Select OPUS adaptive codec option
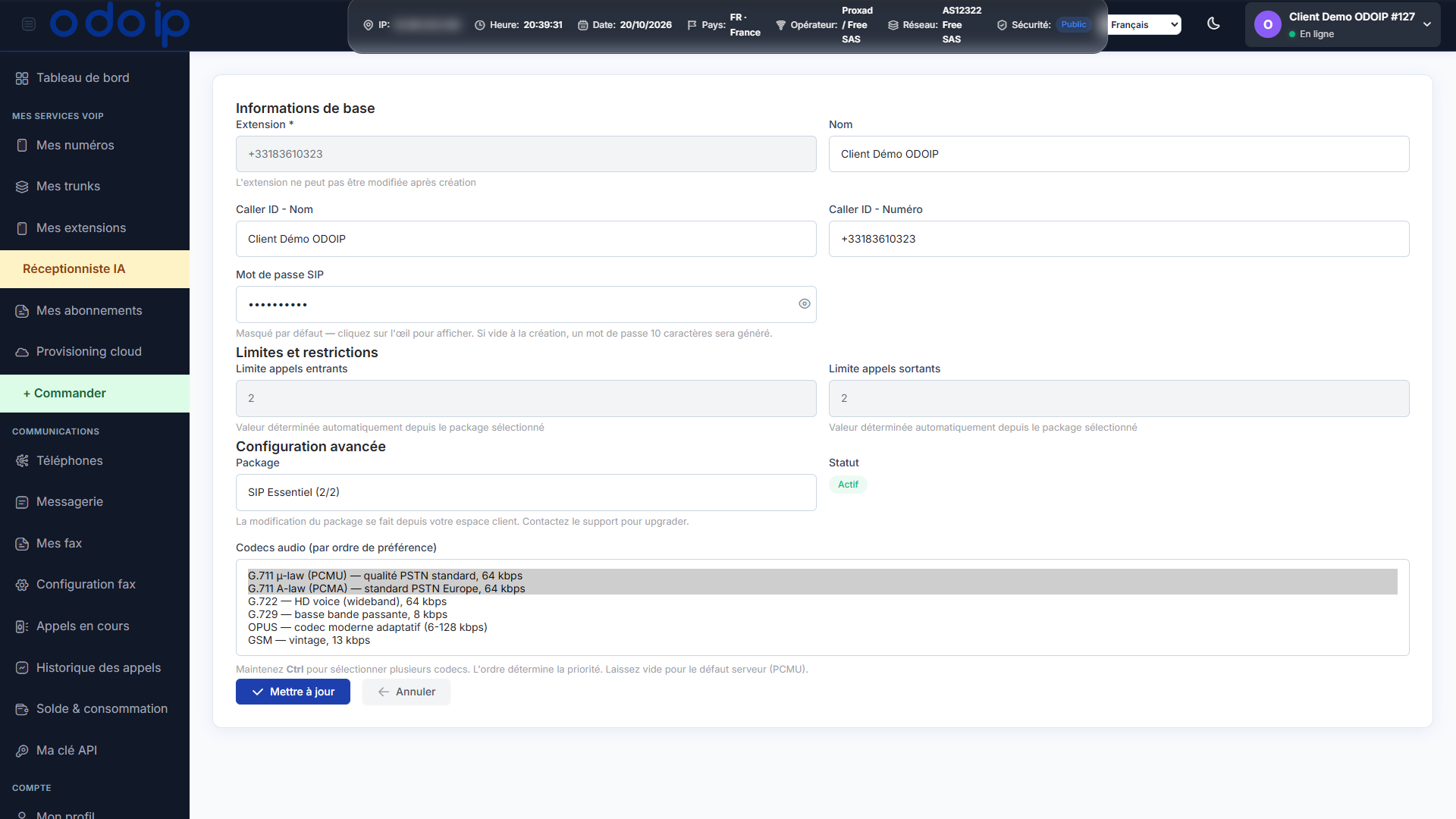Screen dimensions: 1456x819 822,627
